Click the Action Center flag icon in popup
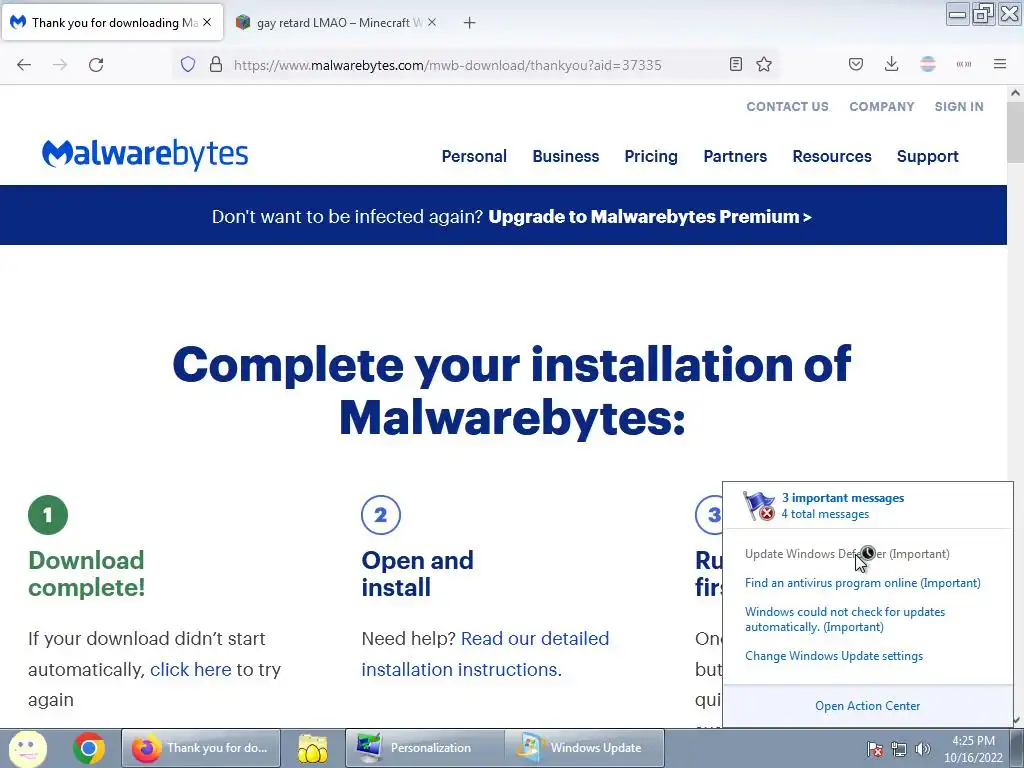Image resolution: width=1024 pixels, height=768 pixels. (759, 505)
